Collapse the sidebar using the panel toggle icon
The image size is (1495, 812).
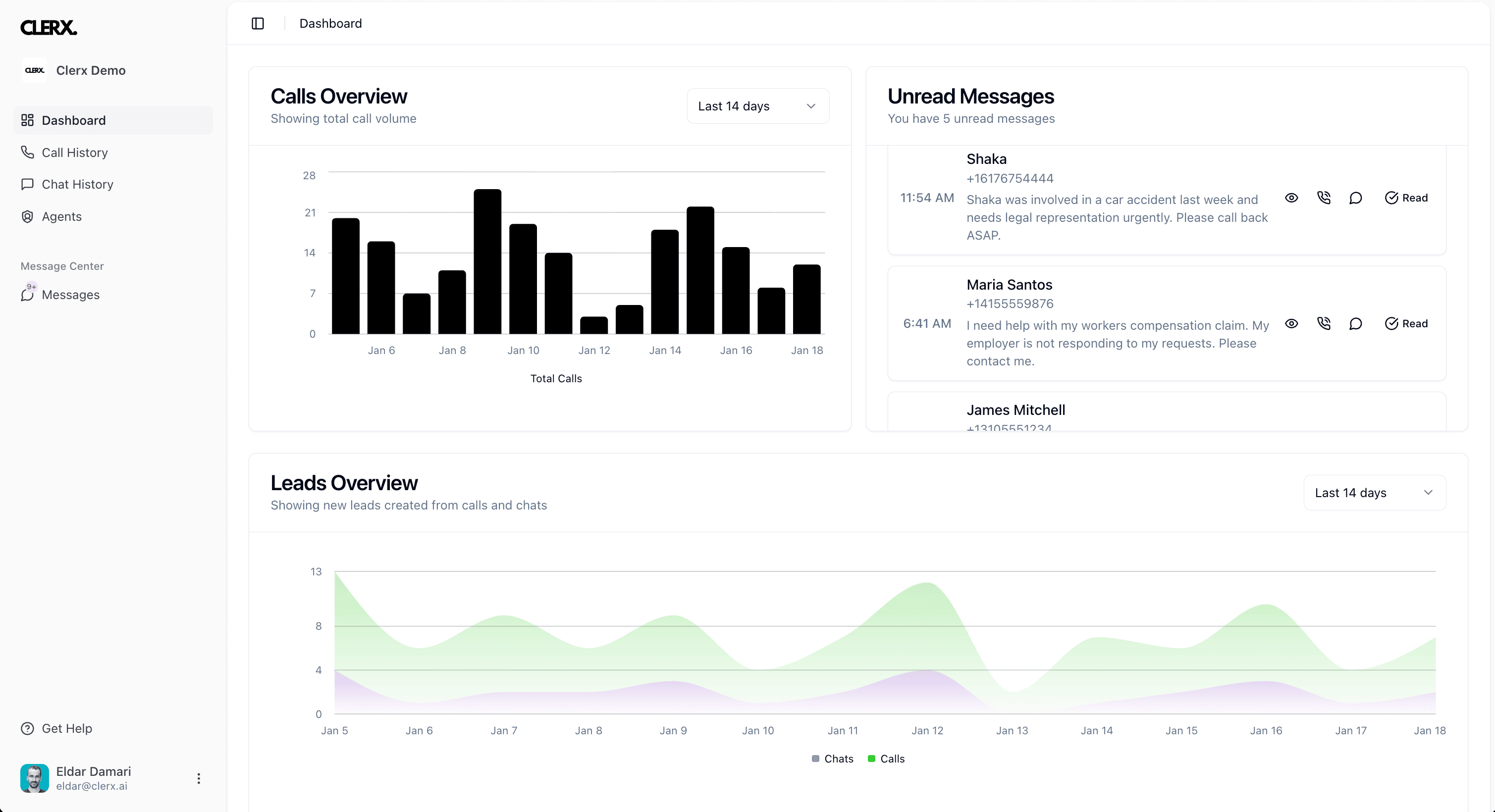coord(258,23)
